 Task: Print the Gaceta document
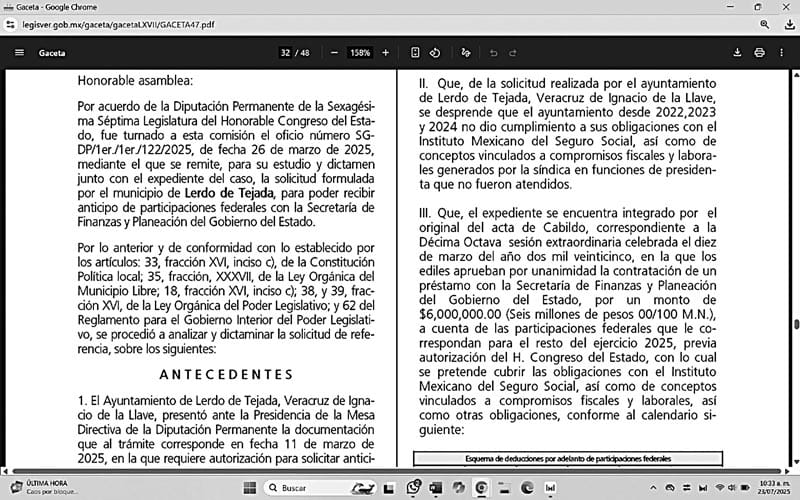coord(760,52)
